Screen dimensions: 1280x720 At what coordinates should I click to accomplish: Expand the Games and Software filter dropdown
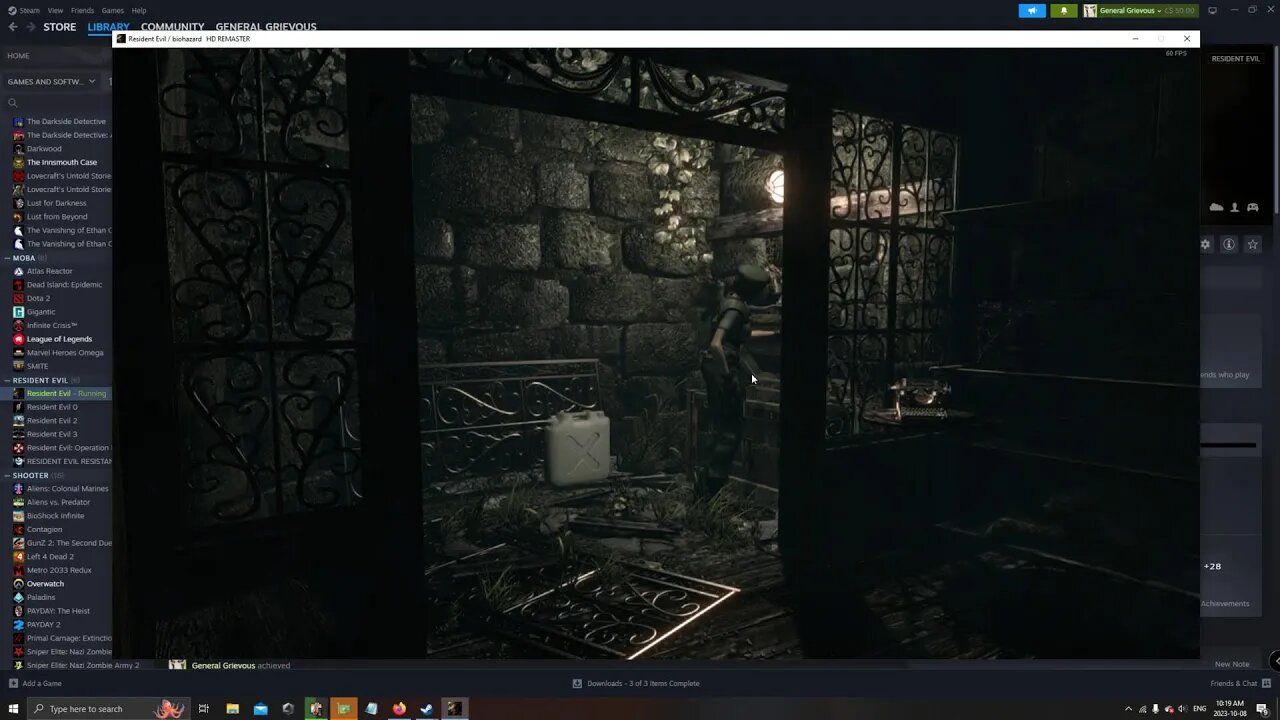(x=52, y=81)
